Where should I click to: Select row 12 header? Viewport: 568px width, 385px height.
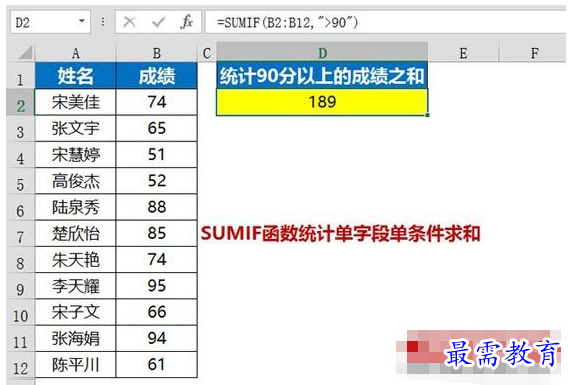click(x=21, y=365)
